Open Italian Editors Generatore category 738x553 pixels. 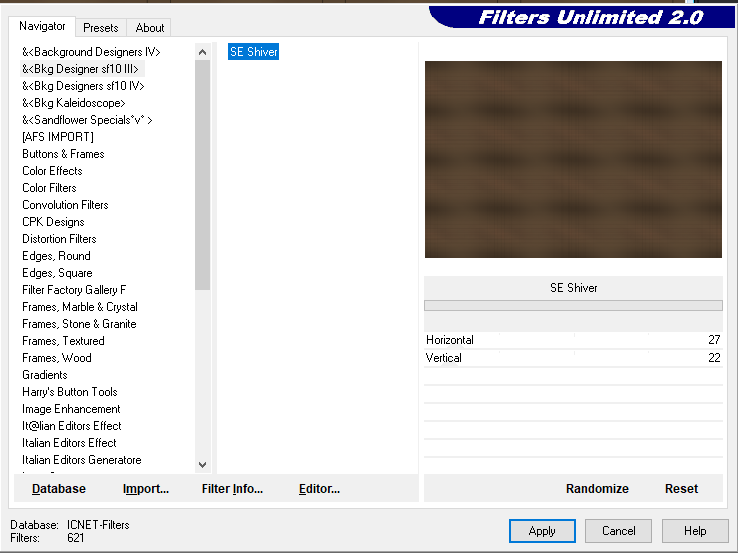pyautogui.click(x=81, y=460)
